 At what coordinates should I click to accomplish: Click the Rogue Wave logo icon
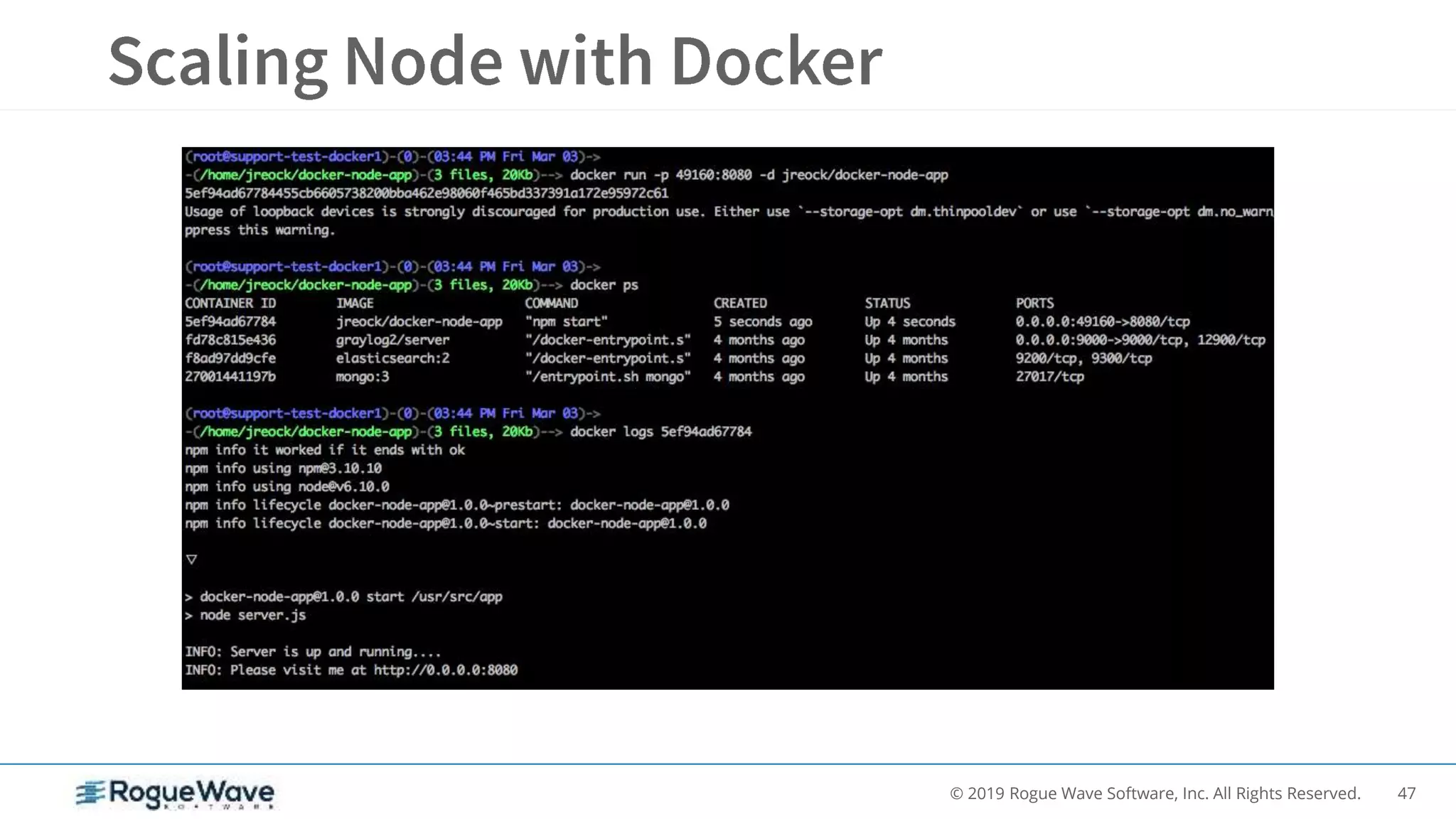click(91, 793)
